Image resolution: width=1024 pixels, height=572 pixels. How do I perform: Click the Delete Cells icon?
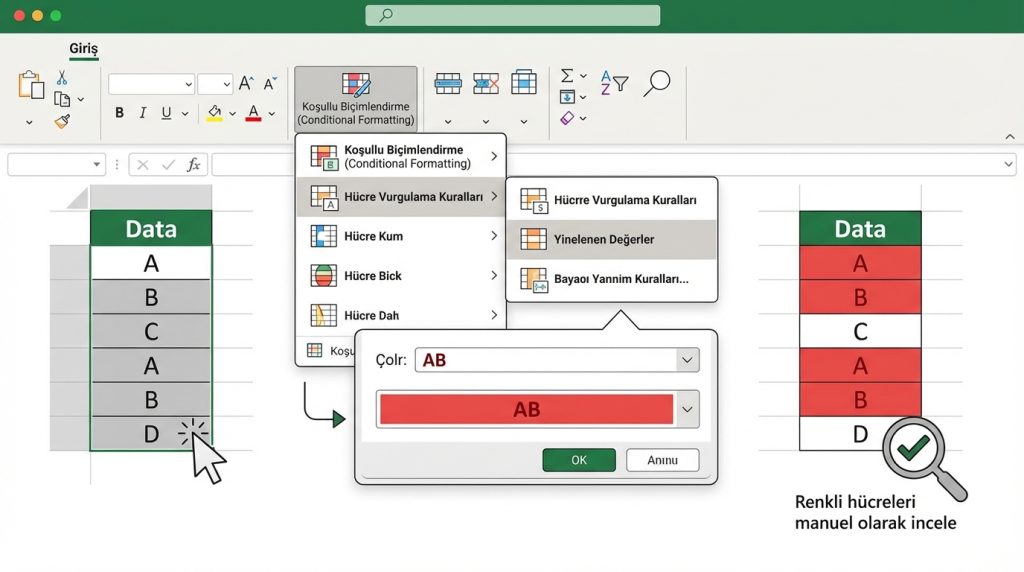click(485, 83)
